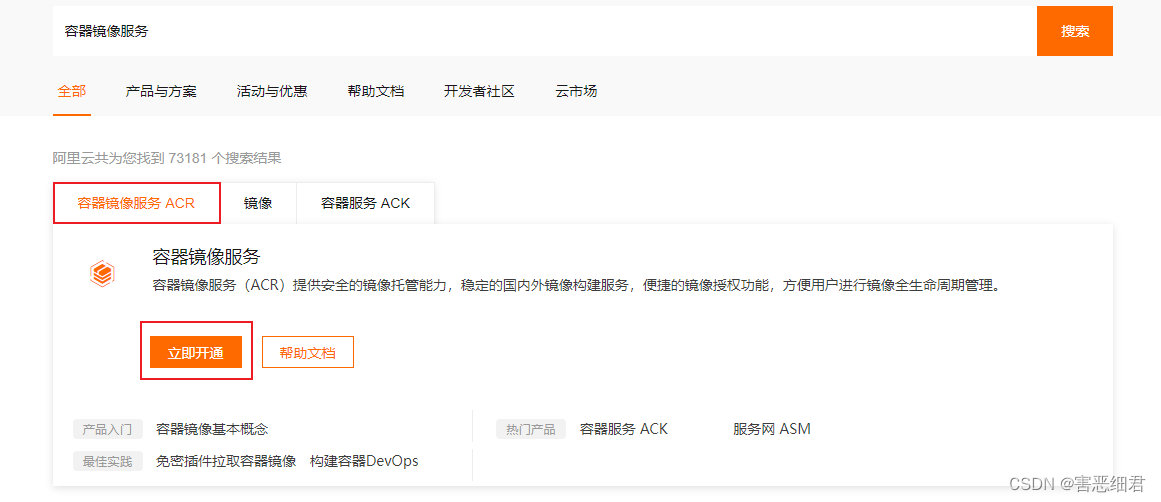The width and height of the screenshot is (1161, 502).
Task: Click the container registry product icon
Action: pos(102,273)
